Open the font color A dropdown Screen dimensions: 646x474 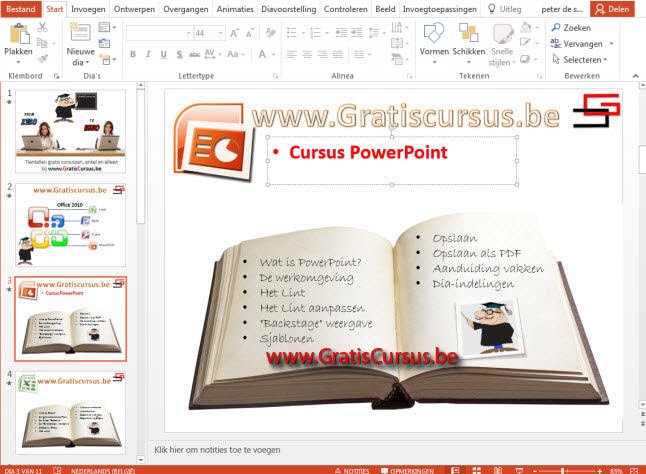pyautogui.click(x=273, y=54)
